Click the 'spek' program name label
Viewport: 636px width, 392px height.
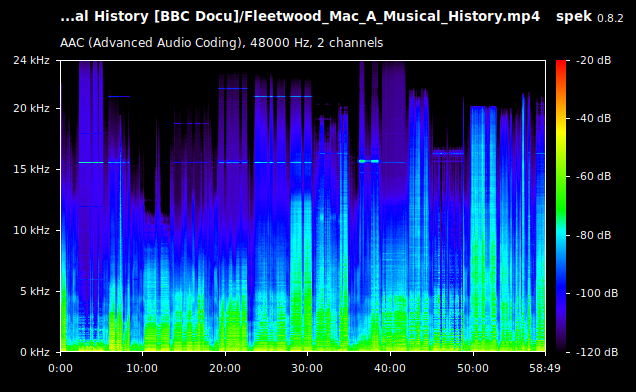point(574,17)
